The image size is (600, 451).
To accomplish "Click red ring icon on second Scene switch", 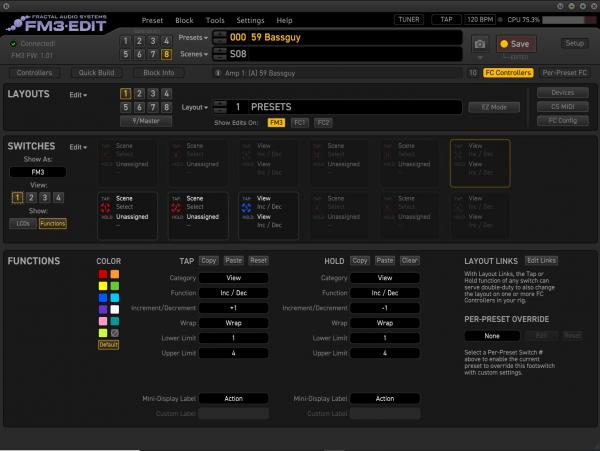I will coord(176,208).
